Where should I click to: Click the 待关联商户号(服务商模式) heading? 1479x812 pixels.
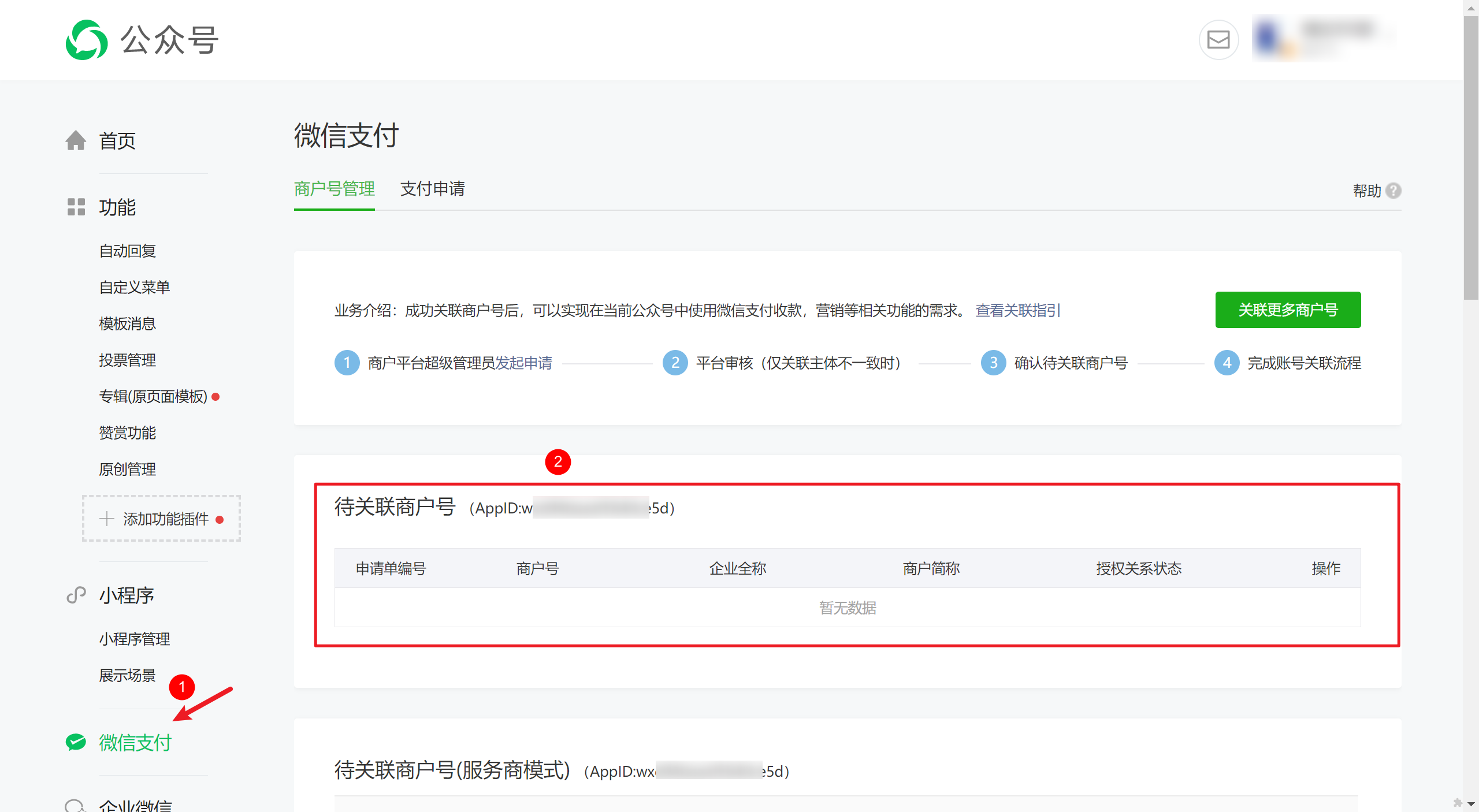(x=452, y=770)
